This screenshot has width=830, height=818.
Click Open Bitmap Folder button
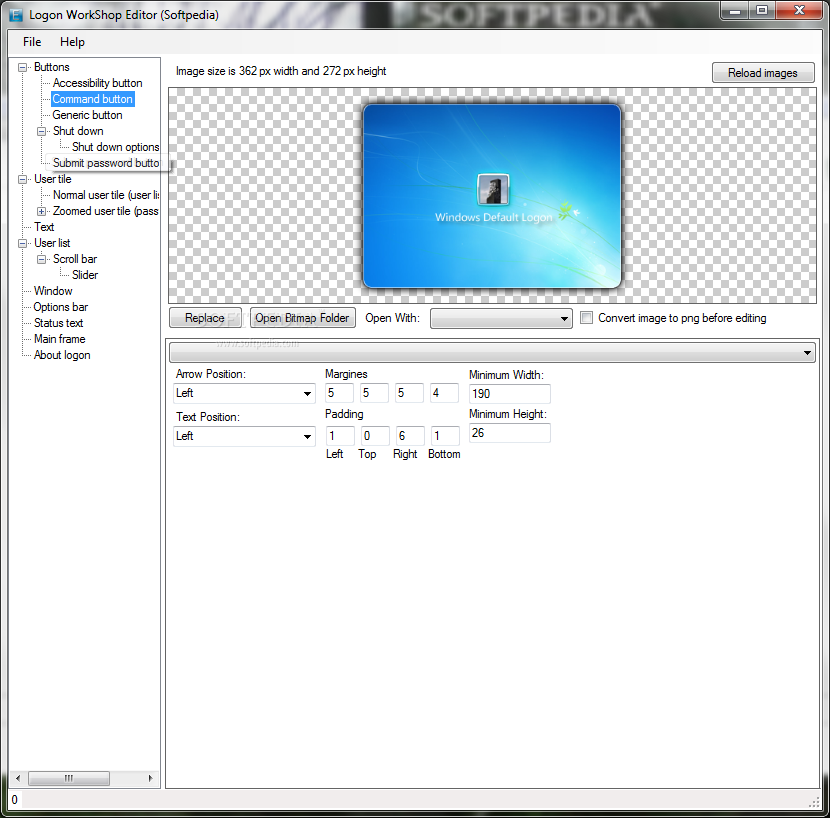302,318
